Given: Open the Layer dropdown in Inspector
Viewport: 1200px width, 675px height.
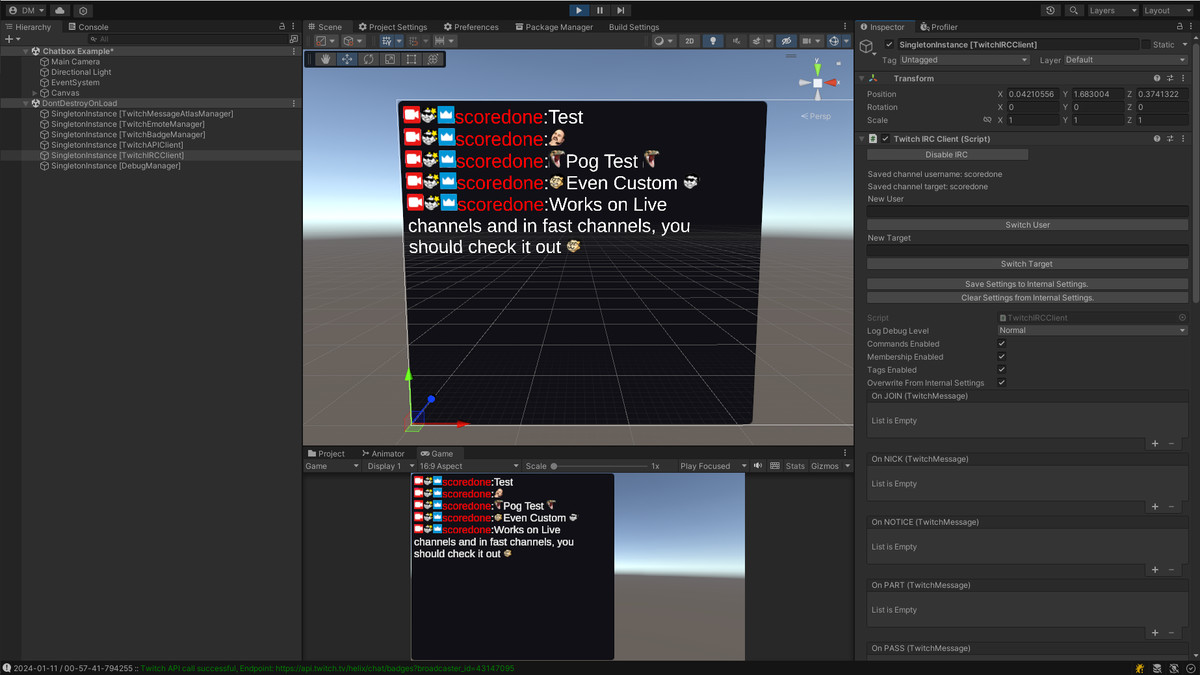Looking at the screenshot, I should click(1125, 60).
